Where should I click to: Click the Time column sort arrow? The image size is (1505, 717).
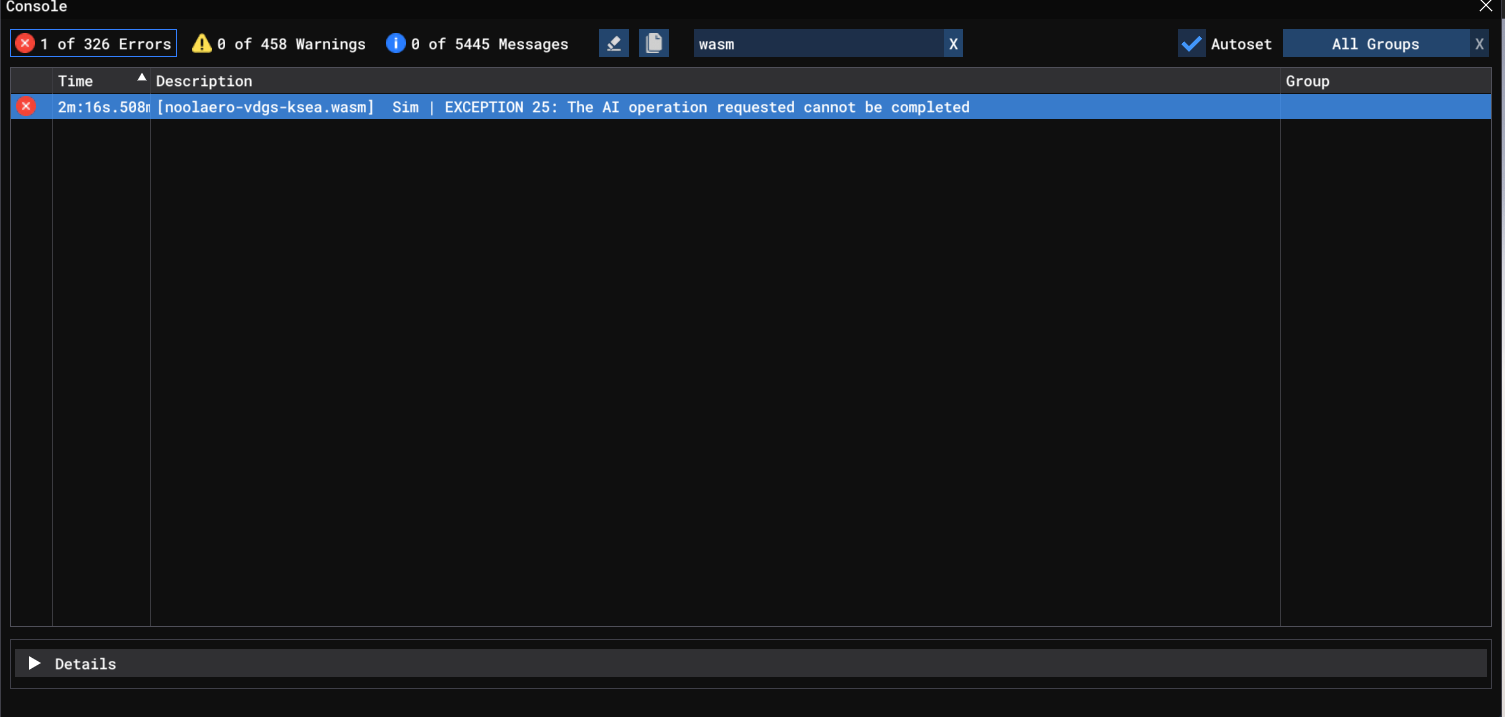[x=141, y=78]
